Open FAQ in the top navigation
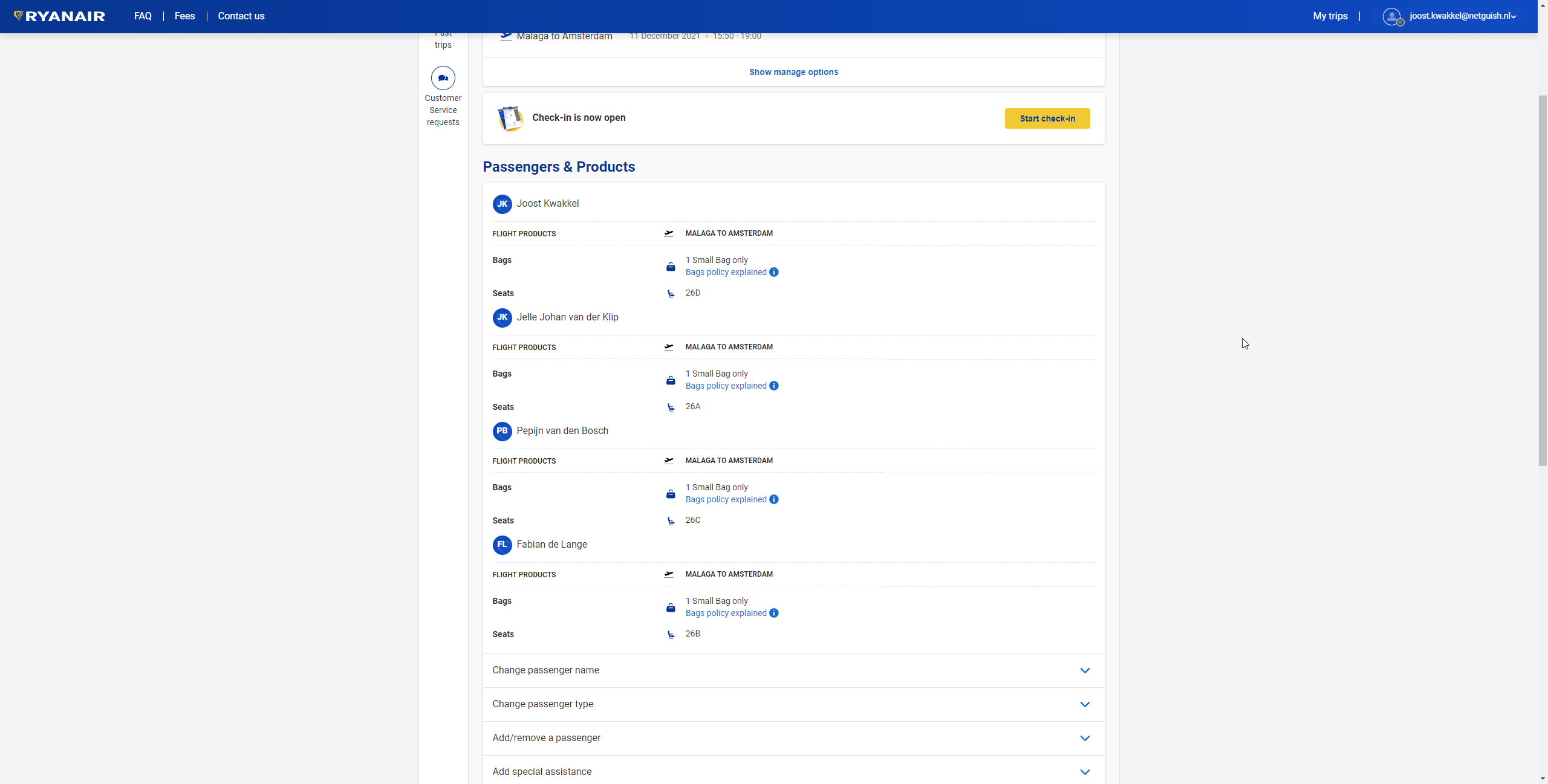The width and height of the screenshot is (1548, 784). point(143,16)
